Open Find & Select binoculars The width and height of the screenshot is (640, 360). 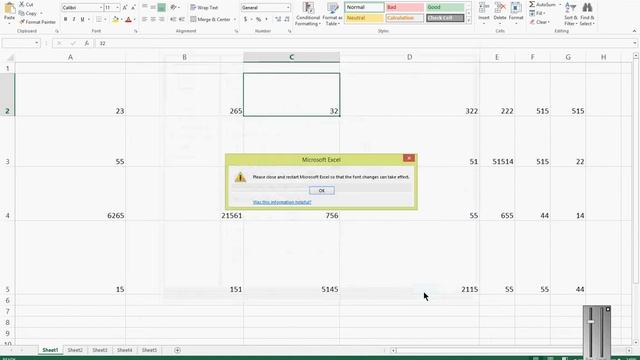(x=587, y=14)
